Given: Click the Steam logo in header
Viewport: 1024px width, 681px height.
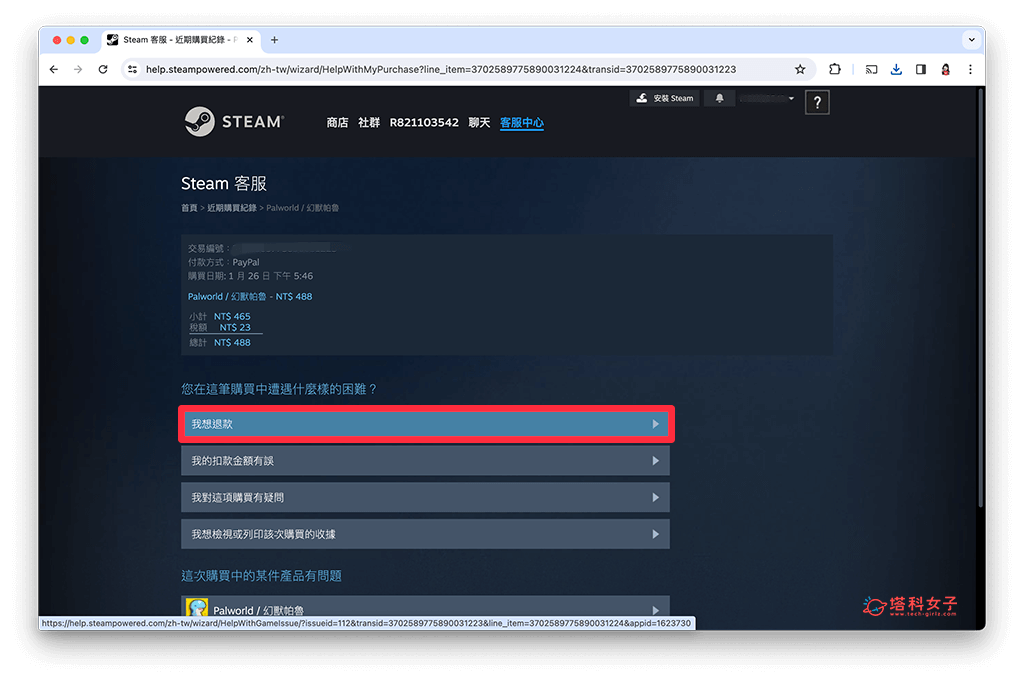Looking at the screenshot, I should pyautogui.click(x=234, y=121).
